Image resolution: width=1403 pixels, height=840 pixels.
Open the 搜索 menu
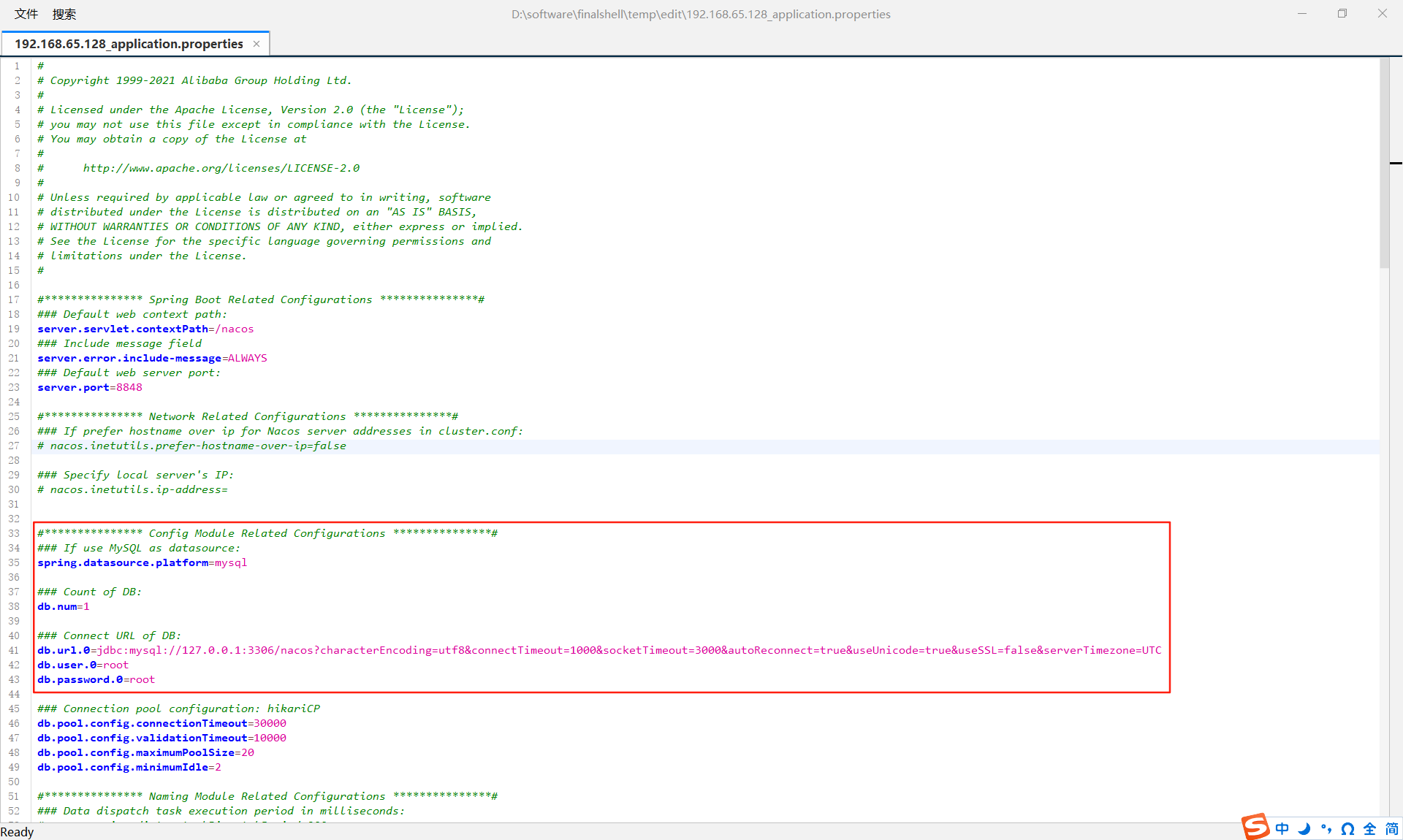[x=64, y=14]
